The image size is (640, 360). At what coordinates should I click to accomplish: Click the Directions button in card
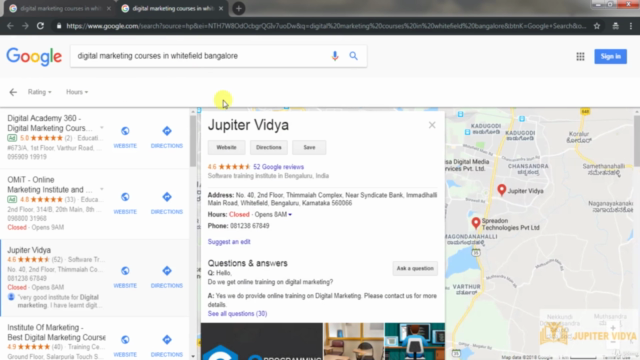269,147
